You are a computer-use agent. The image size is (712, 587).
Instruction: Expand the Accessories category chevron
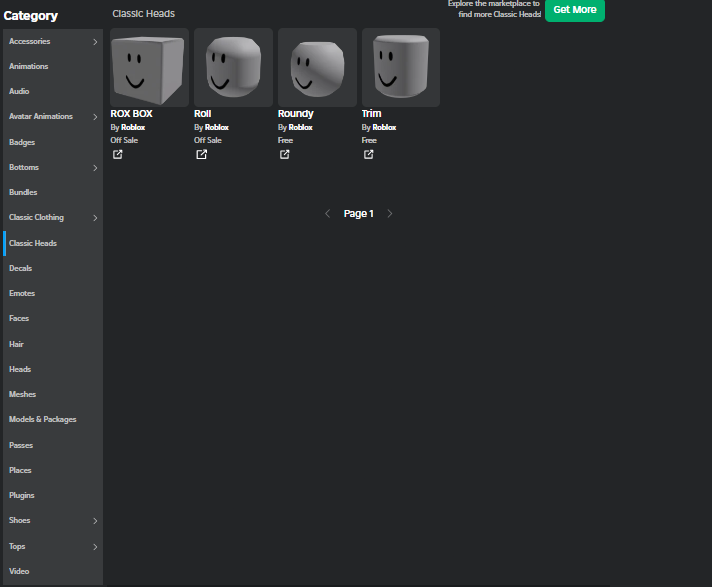95,42
